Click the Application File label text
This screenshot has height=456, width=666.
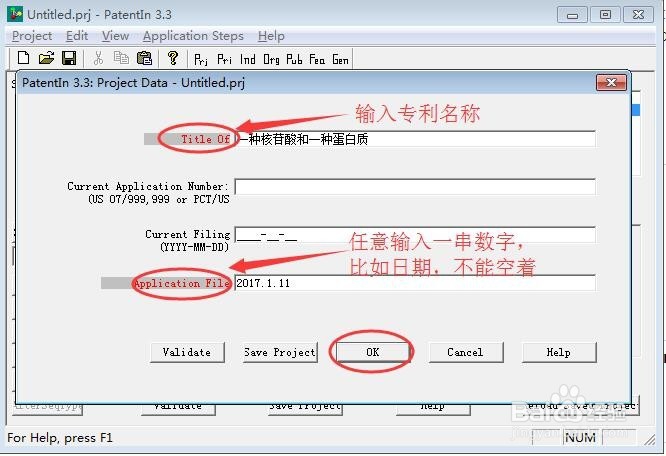[182, 283]
